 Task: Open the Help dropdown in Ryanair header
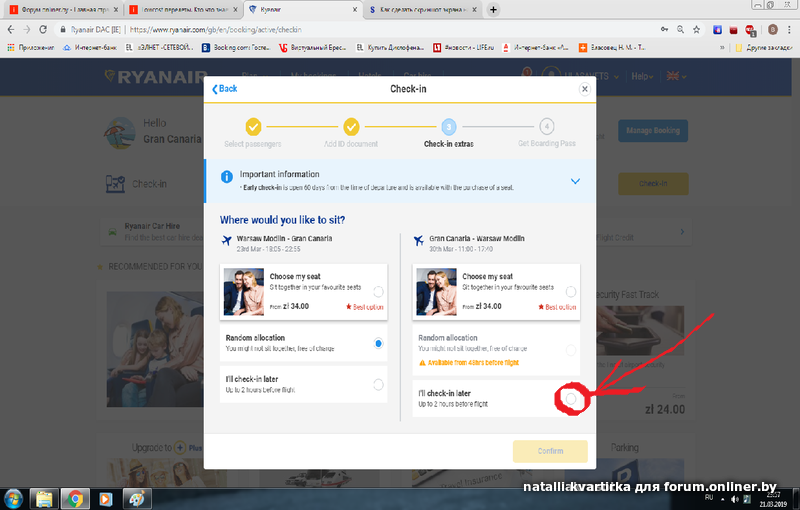point(642,76)
